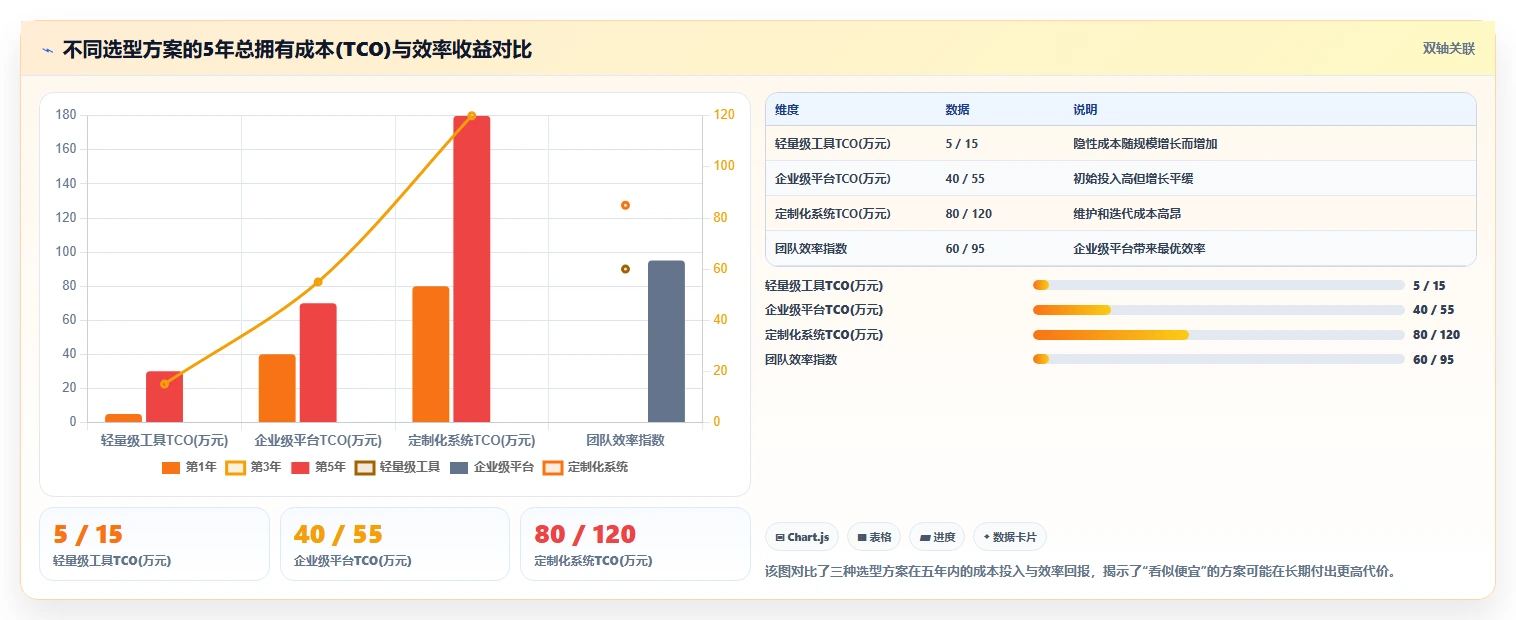This screenshot has height=620, width=1516.
Task: Click the 轻量级工具TCO progress bar
Action: click(1219, 285)
